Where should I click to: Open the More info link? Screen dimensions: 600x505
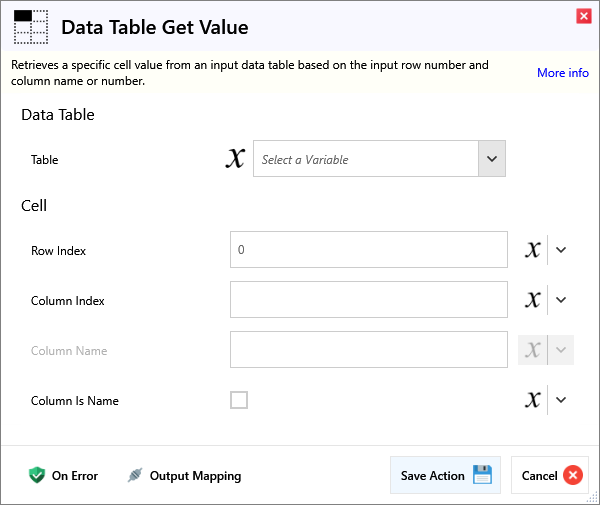click(x=562, y=73)
